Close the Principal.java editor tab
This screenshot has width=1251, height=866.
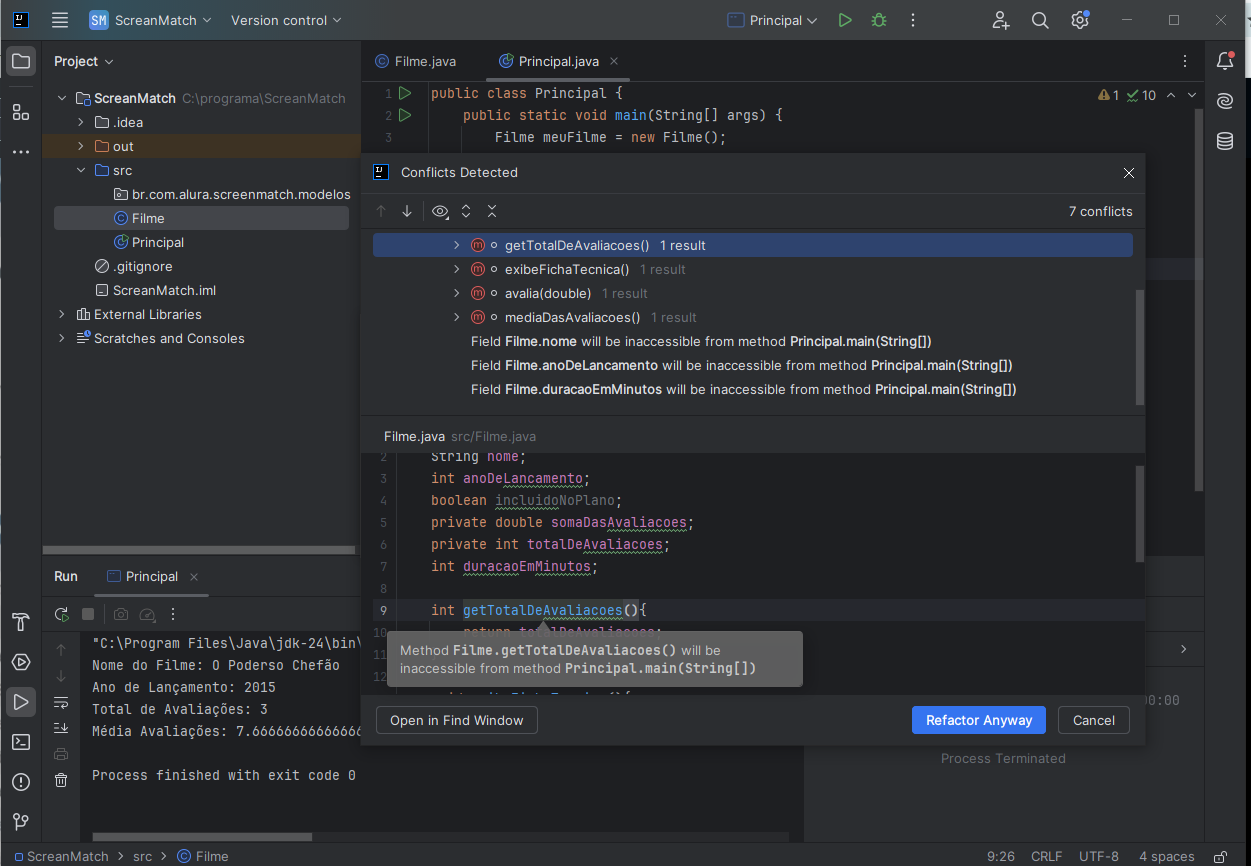(614, 61)
